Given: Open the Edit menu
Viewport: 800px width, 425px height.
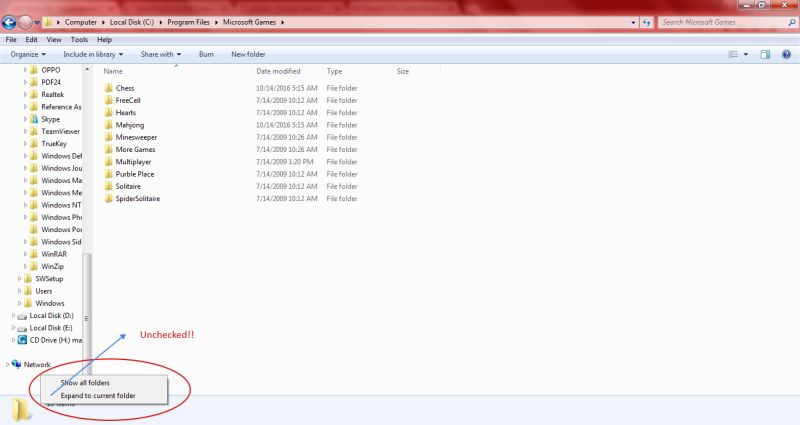Looking at the screenshot, I should click(31, 39).
